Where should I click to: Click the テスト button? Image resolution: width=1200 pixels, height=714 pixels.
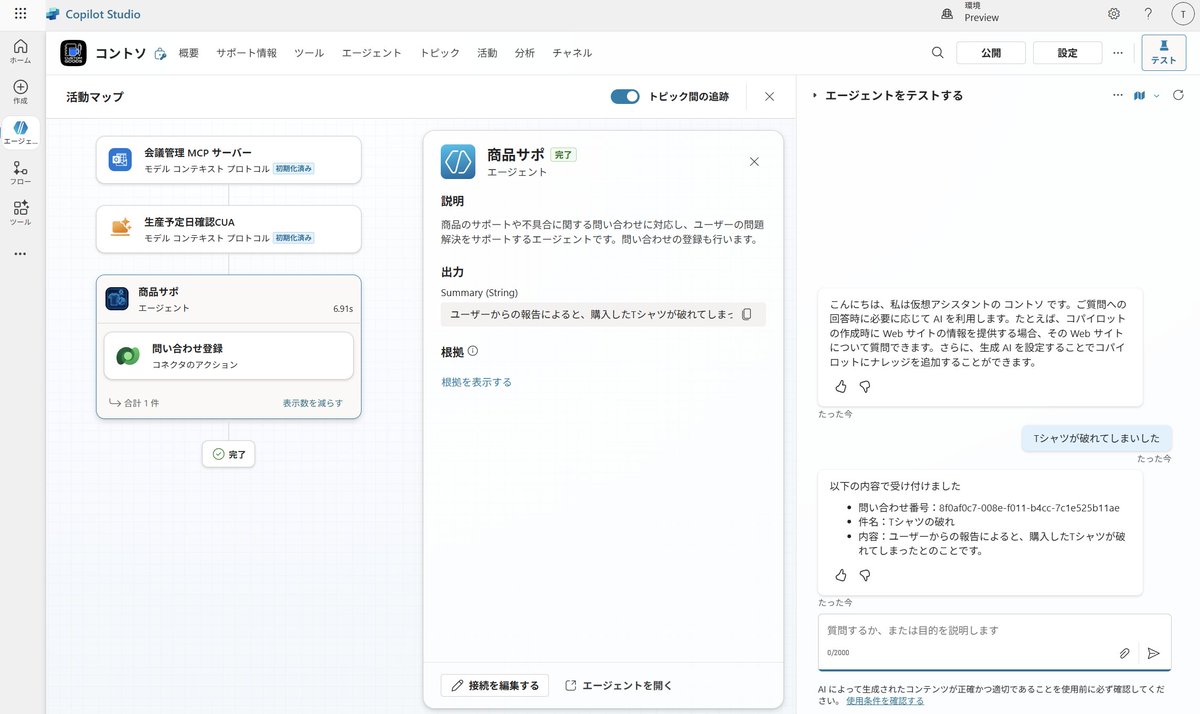(1163, 52)
